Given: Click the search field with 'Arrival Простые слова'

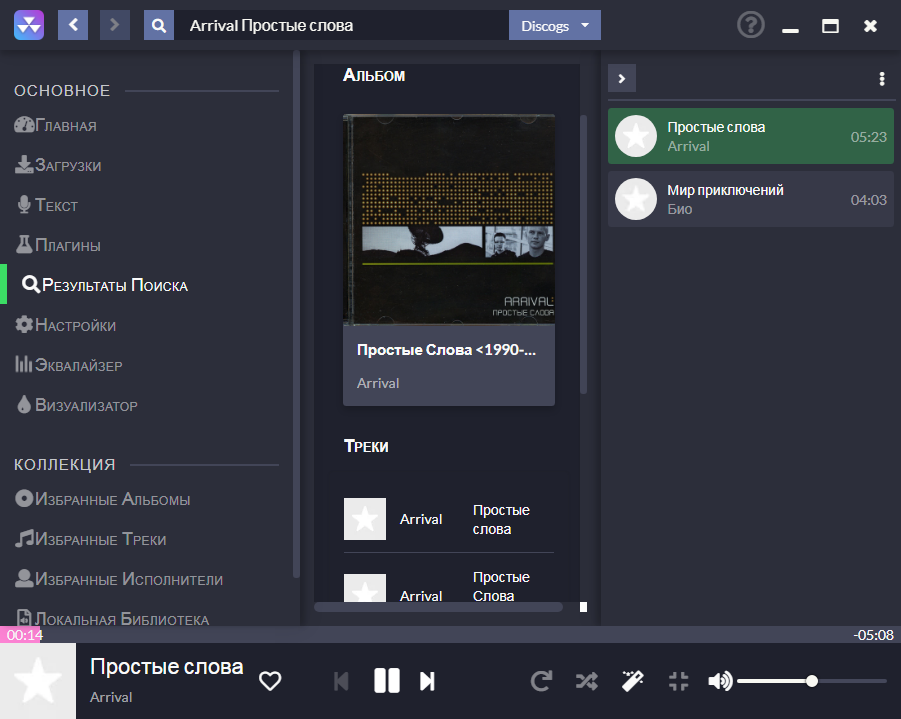Looking at the screenshot, I should (x=341, y=25).
